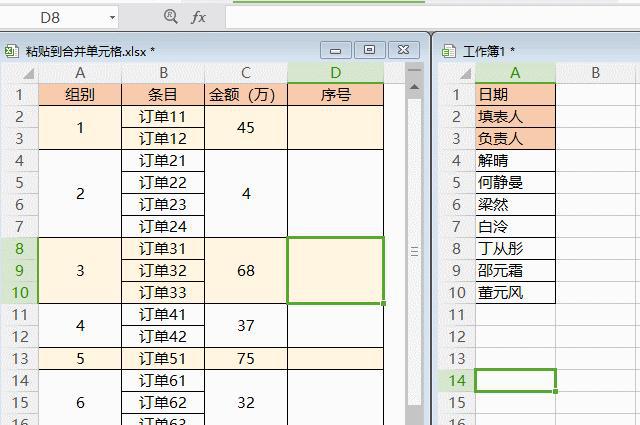640x425 pixels.
Task: Click the magnifier lookup icon near fx
Action: 171,17
